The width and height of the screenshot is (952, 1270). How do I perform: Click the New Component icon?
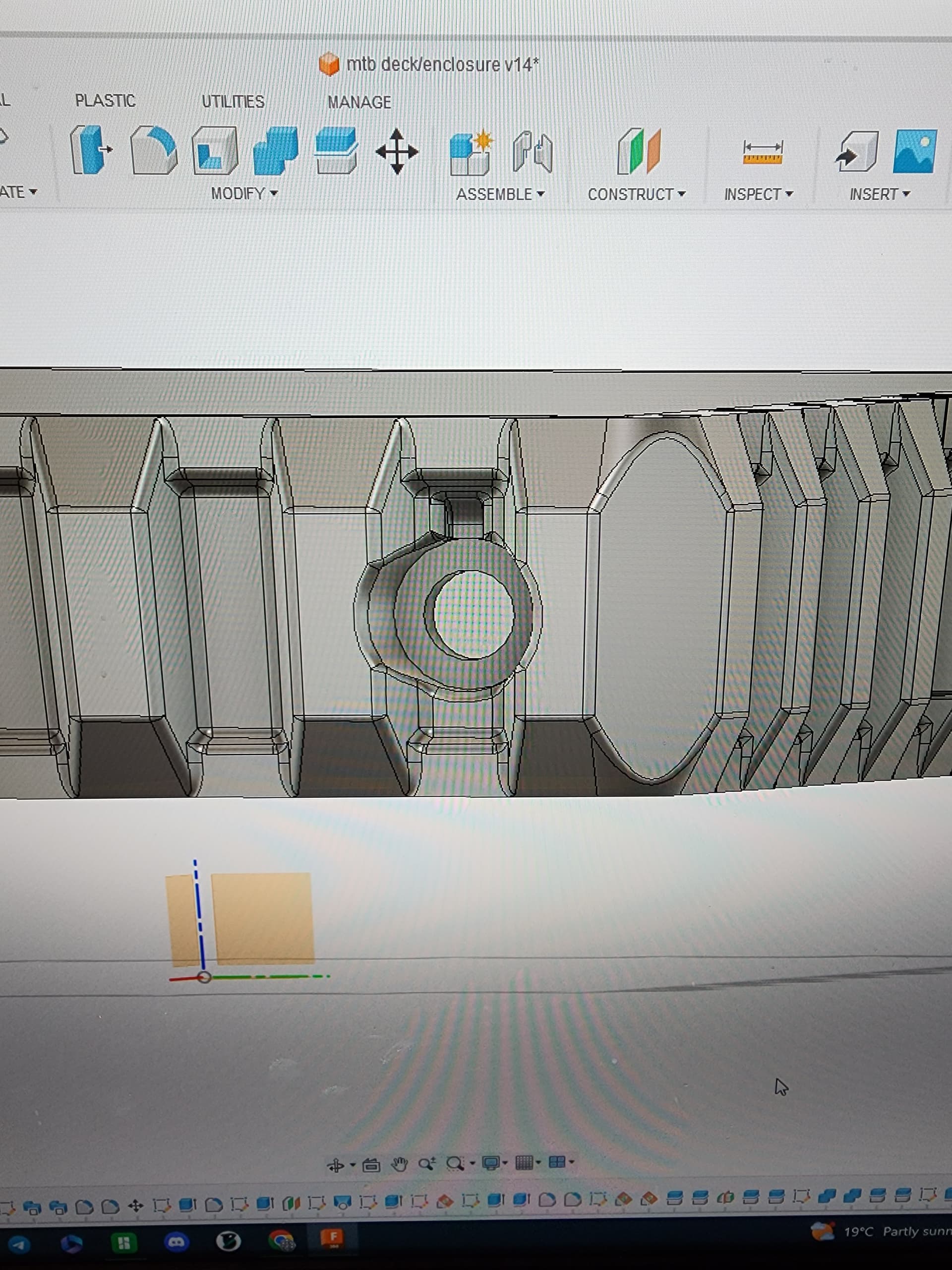(471, 153)
